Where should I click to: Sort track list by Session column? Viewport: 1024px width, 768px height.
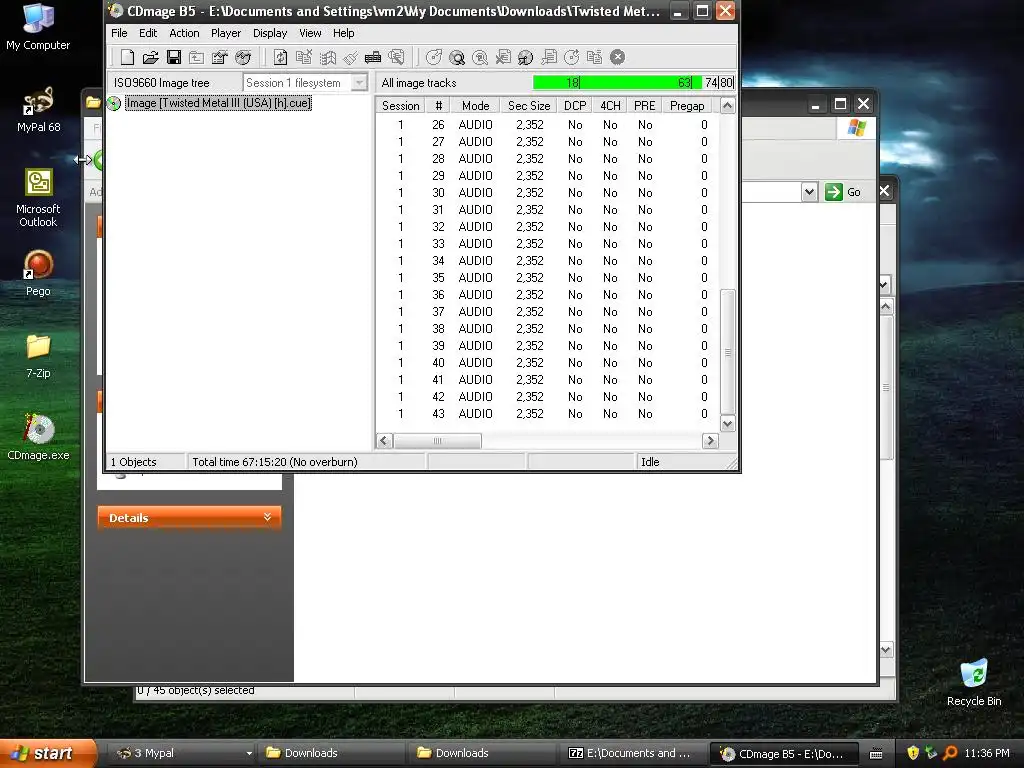pyautogui.click(x=400, y=106)
